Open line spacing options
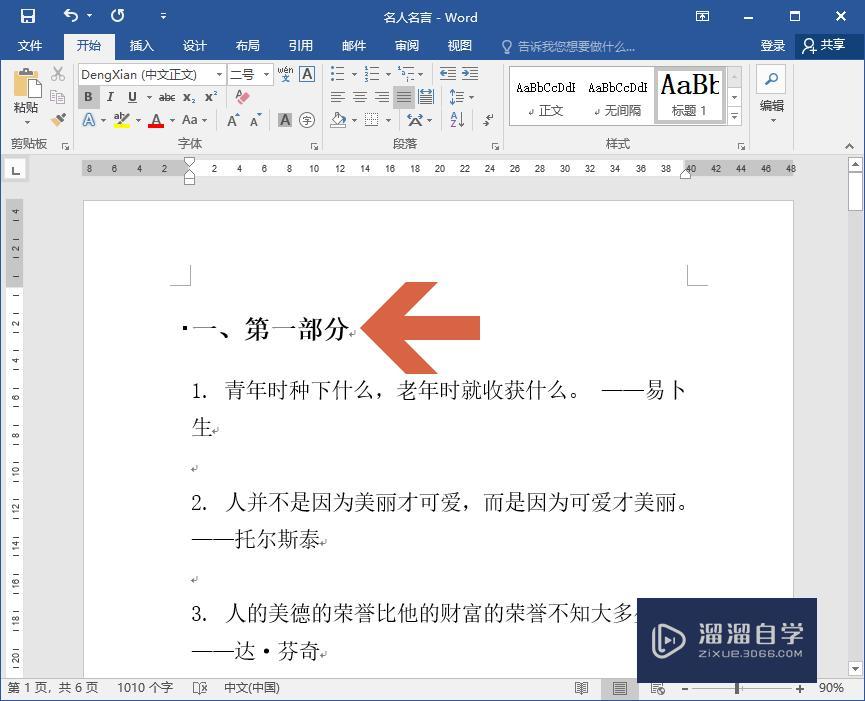Viewport: 865px width, 701px height. 461,97
